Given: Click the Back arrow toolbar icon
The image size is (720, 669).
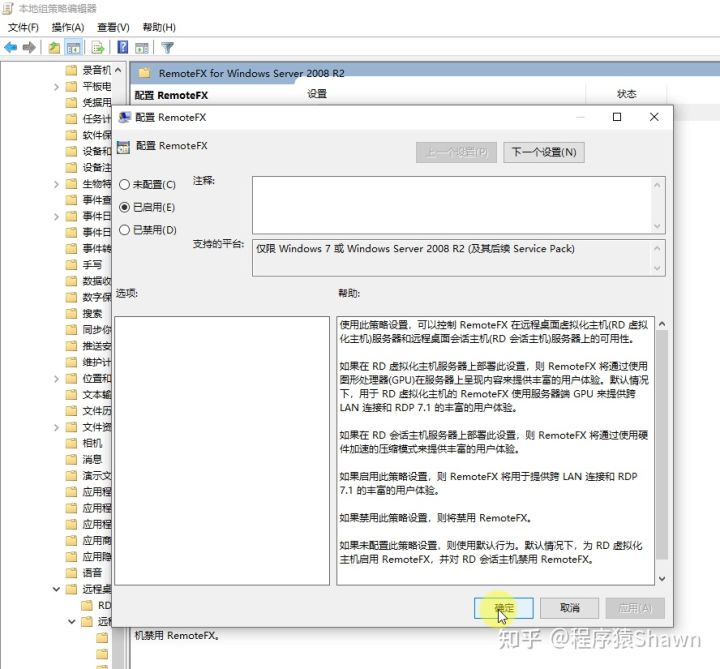Looking at the screenshot, I should coord(11,47).
